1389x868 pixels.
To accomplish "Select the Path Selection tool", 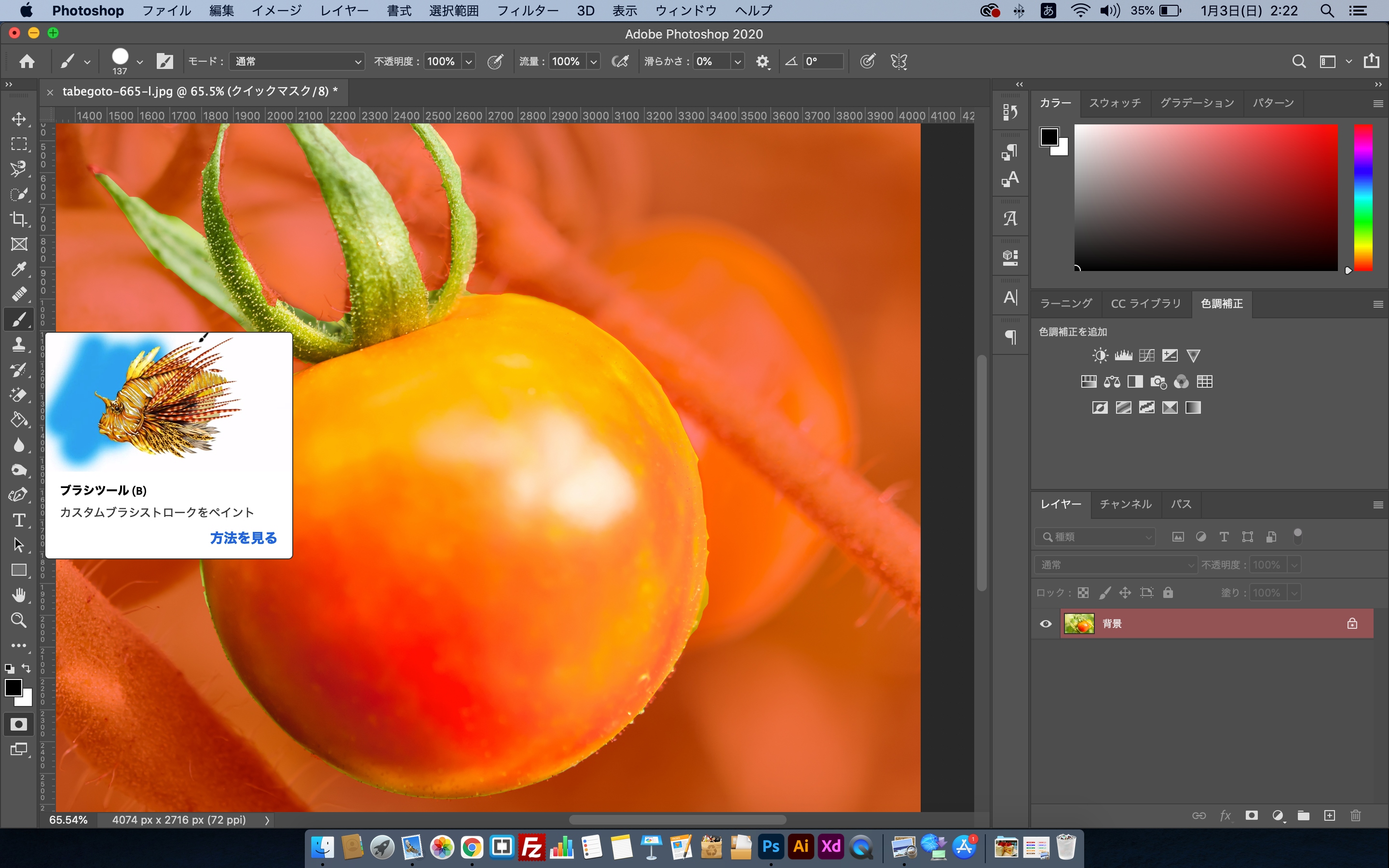I will [x=19, y=545].
